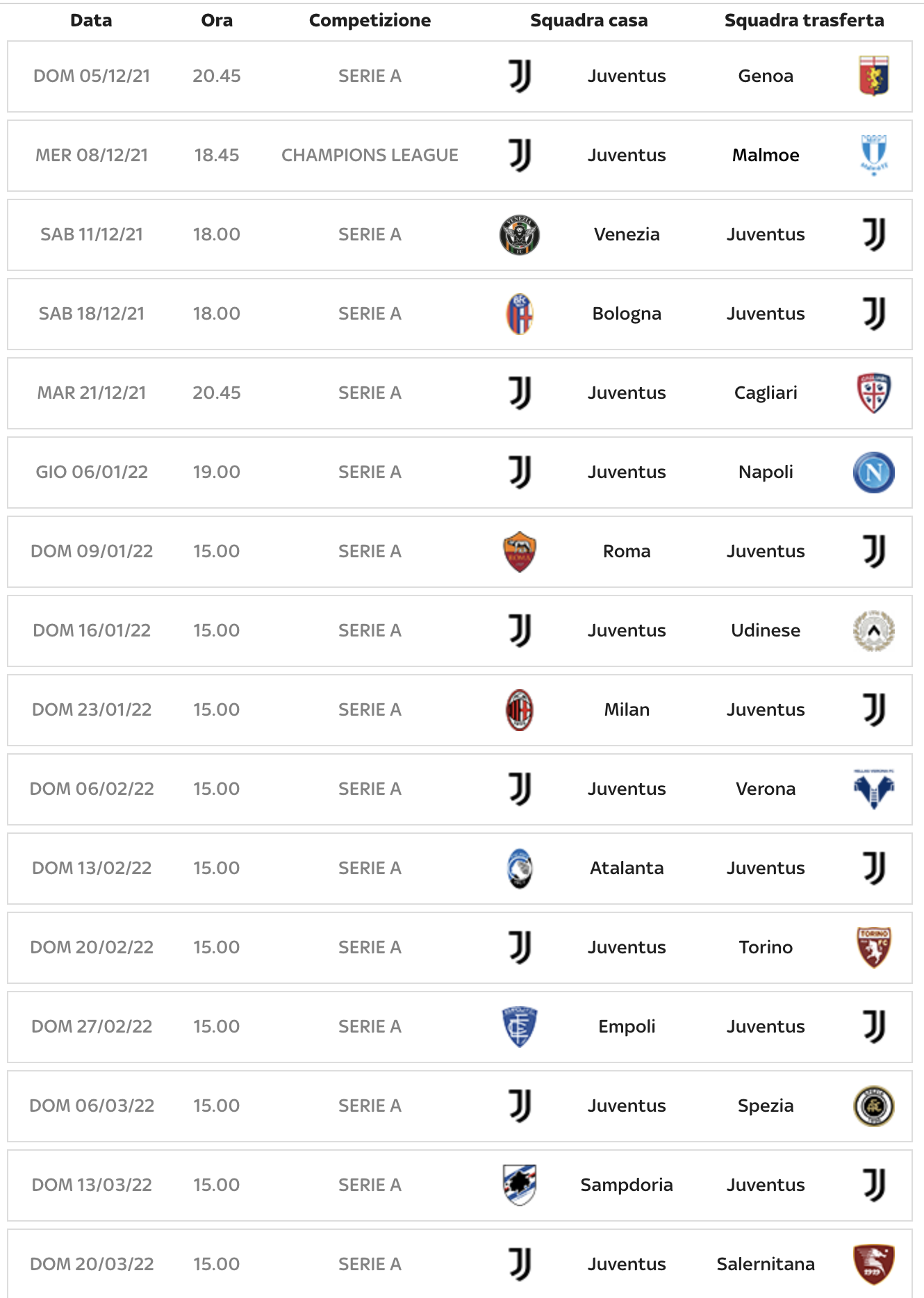
Task: Select the Udinese crest icon
Action: coord(873,631)
